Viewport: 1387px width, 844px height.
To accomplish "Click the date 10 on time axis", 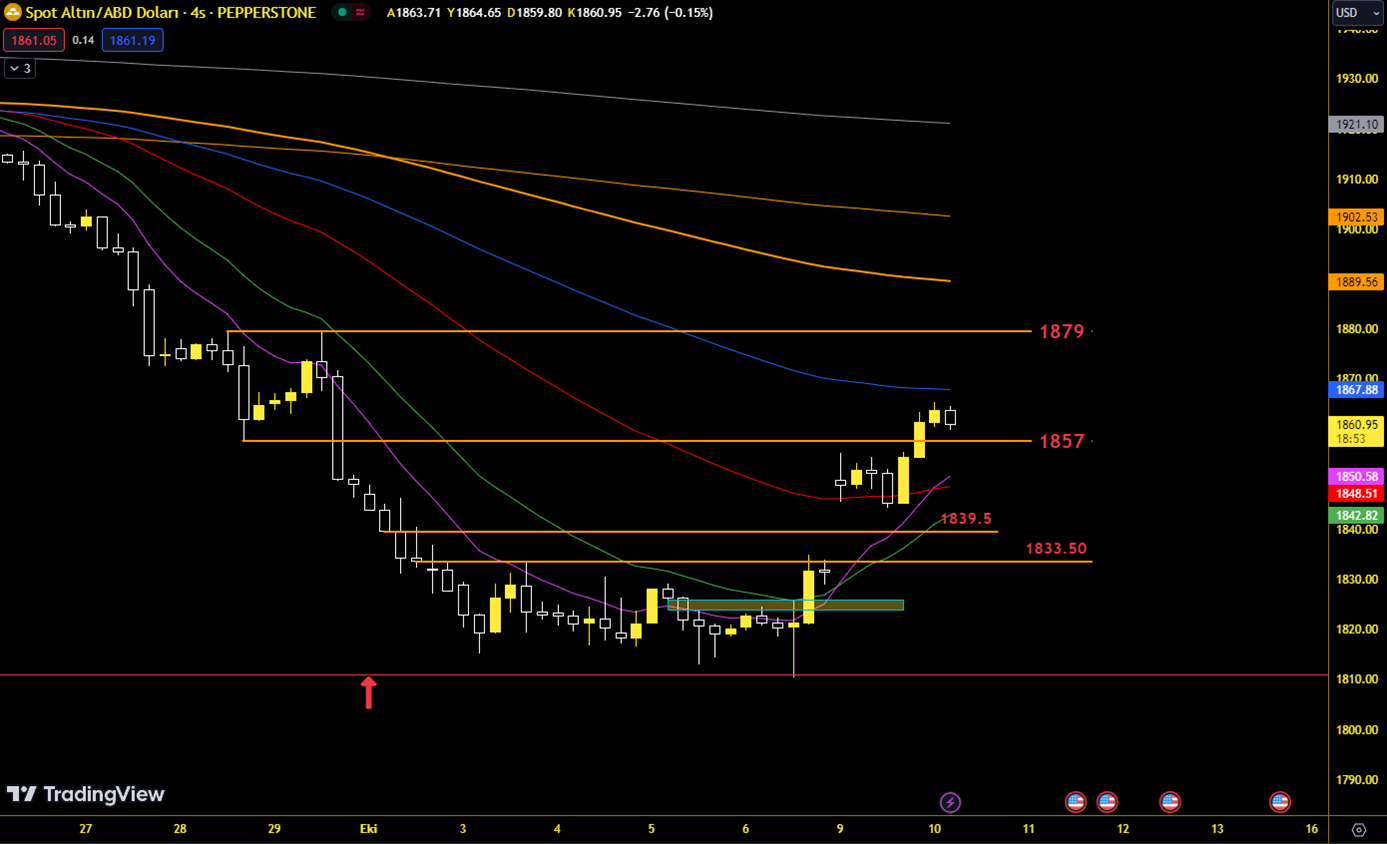I will click(x=934, y=829).
